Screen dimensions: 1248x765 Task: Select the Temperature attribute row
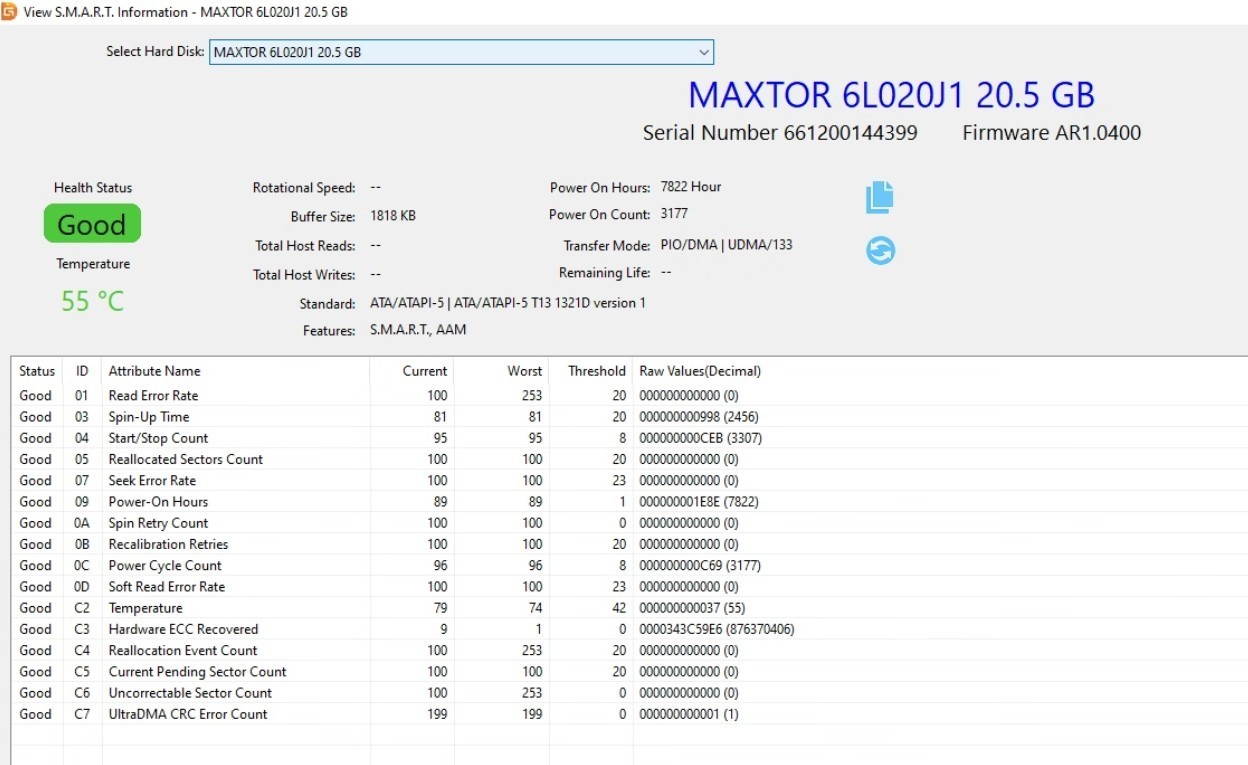[x=630, y=608]
